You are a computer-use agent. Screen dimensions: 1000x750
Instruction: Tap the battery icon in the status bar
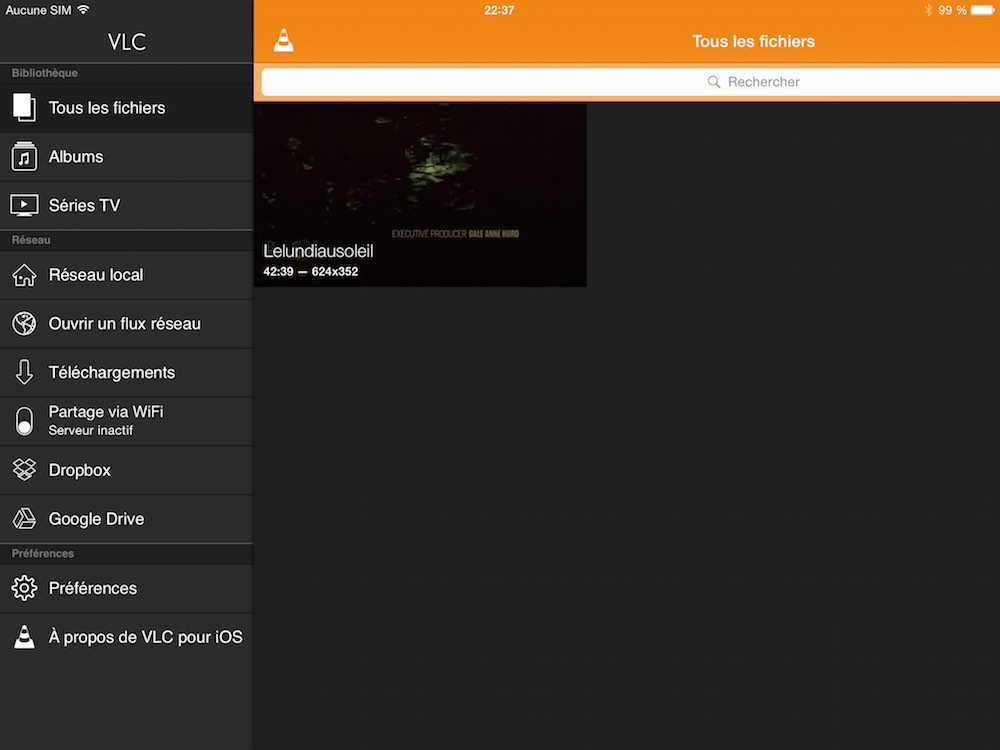tap(983, 10)
